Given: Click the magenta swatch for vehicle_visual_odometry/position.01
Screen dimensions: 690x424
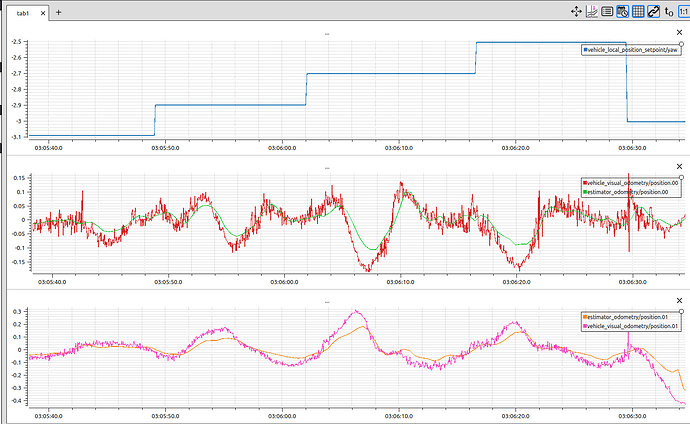Looking at the screenshot, I should coord(587,326).
